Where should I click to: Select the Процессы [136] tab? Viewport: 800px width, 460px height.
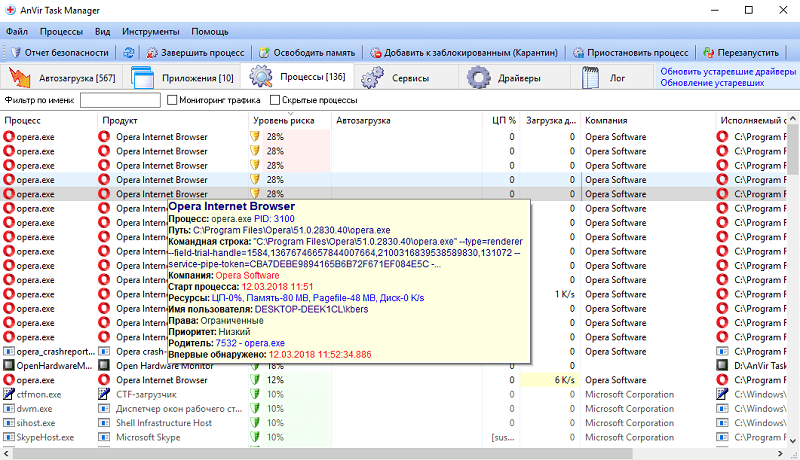tap(297, 77)
